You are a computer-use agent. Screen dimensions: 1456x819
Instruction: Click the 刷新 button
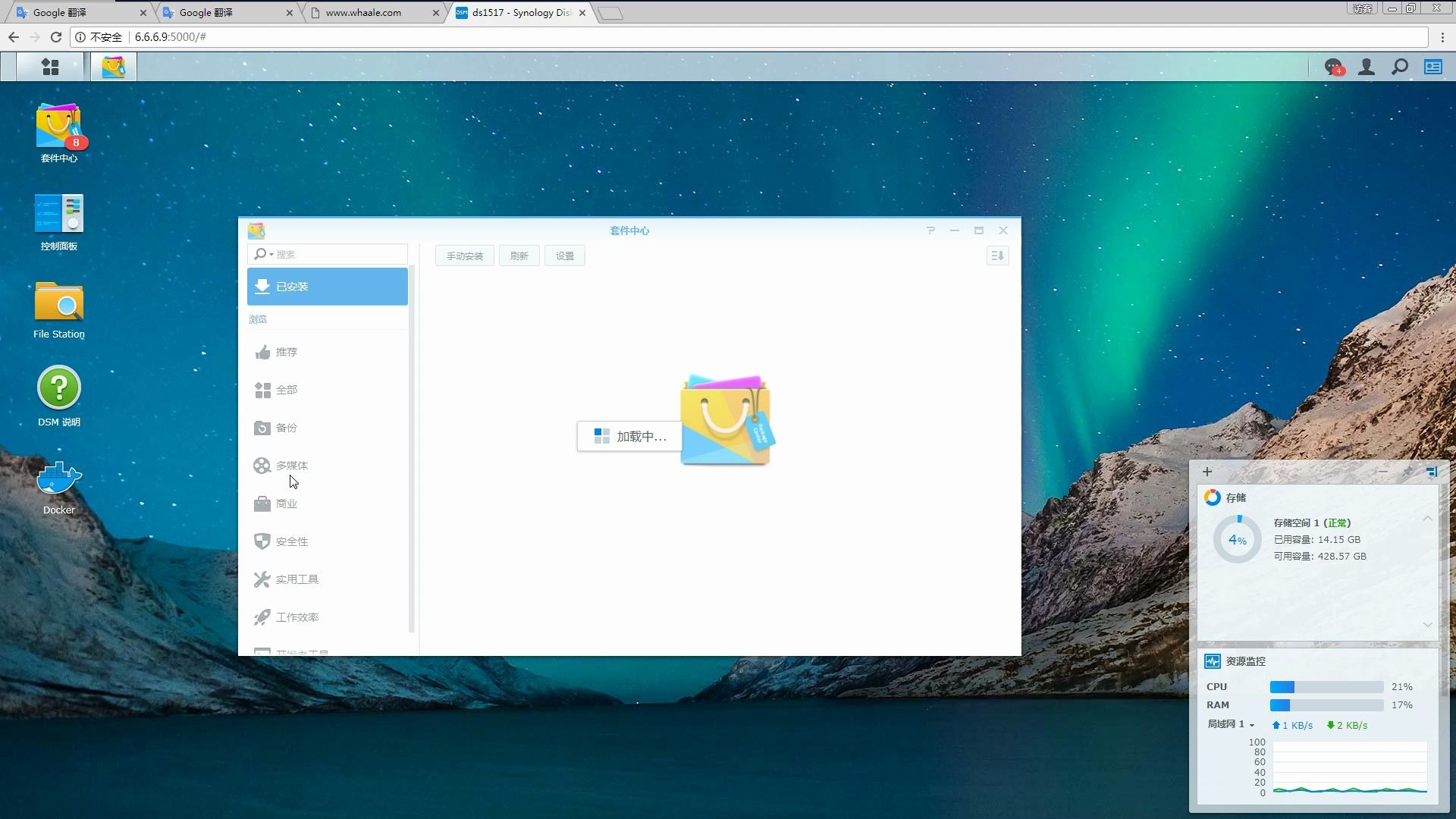pos(519,256)
